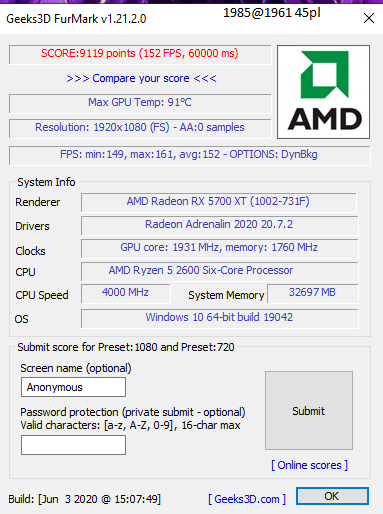Click the AMD Ryzen 5 2600 CPU field
This screenshot has height=514, width=383.
click(x=220, y=271)
